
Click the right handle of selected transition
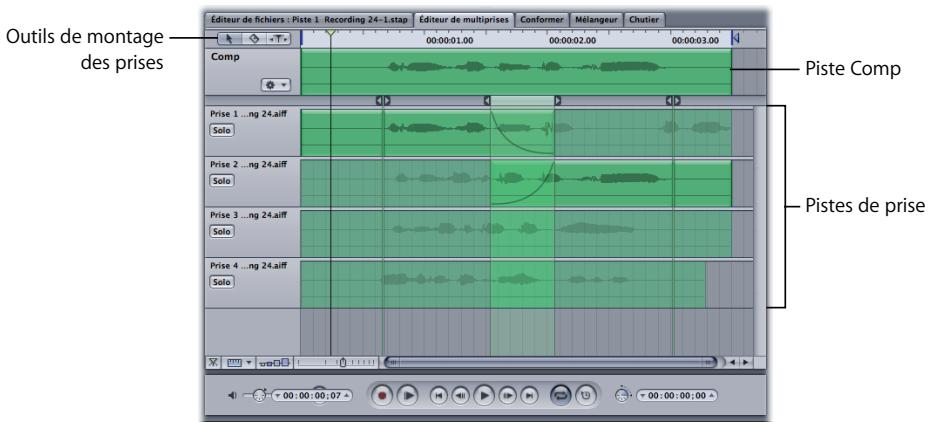pos(558,101)
